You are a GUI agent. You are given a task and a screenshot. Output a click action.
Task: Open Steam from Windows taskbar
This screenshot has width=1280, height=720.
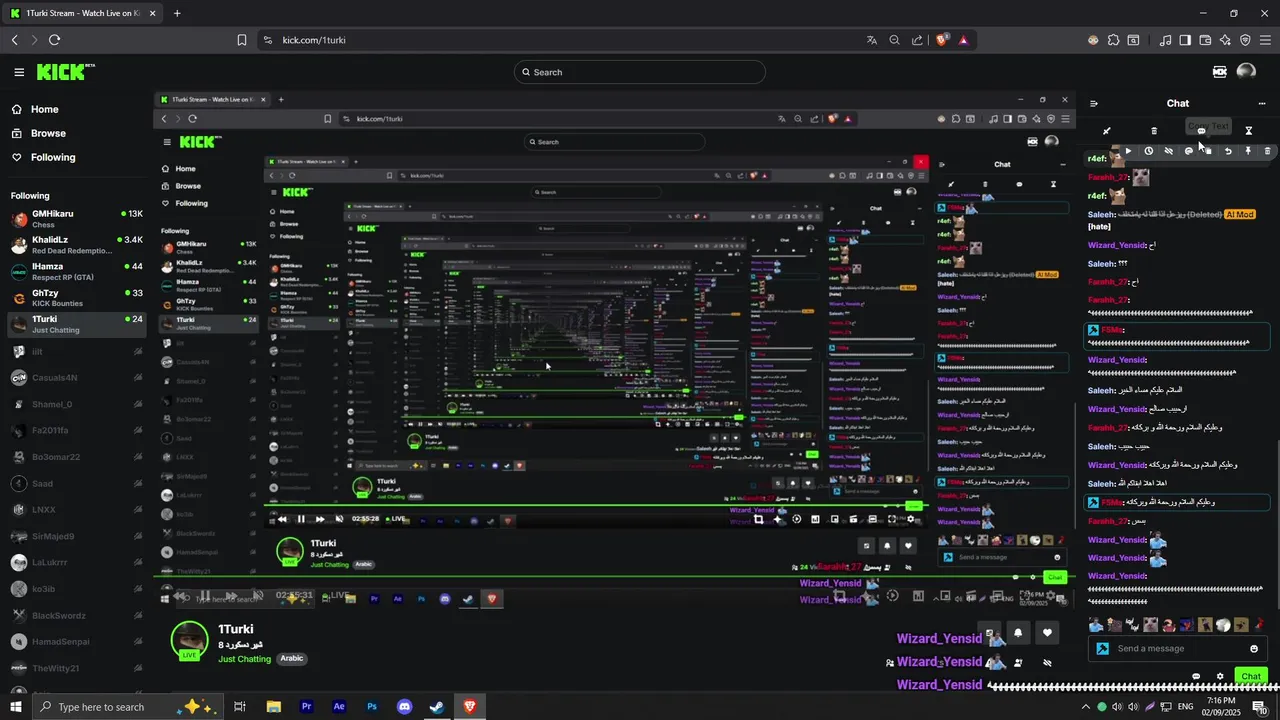437,707
